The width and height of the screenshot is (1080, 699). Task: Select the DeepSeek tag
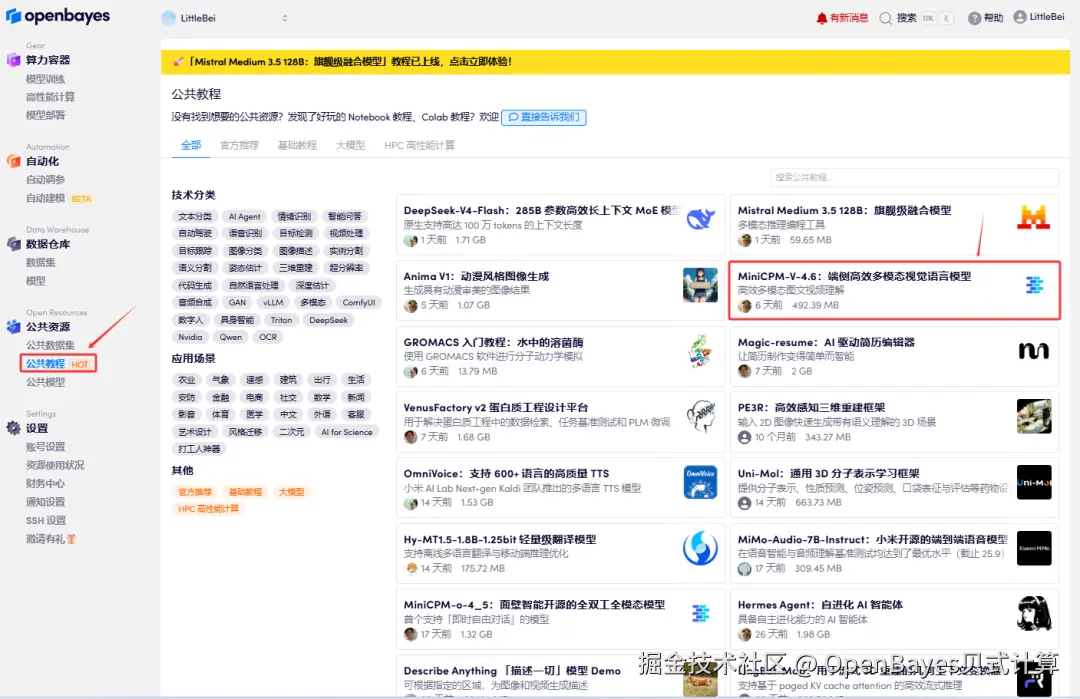[329, 320]
